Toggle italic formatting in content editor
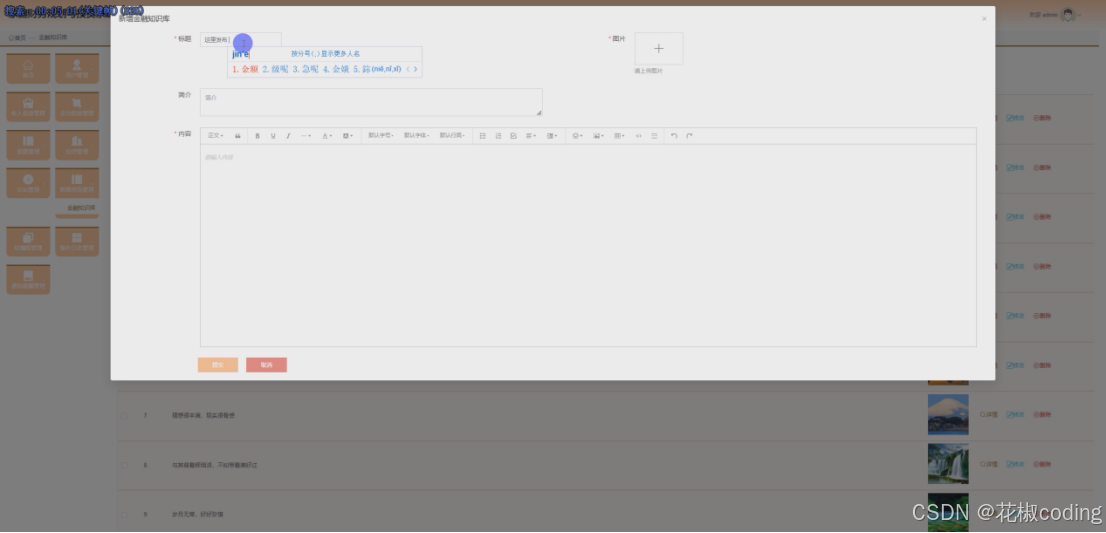Image resolution: width=1106 pixels, height=533 pixels. 288,136
